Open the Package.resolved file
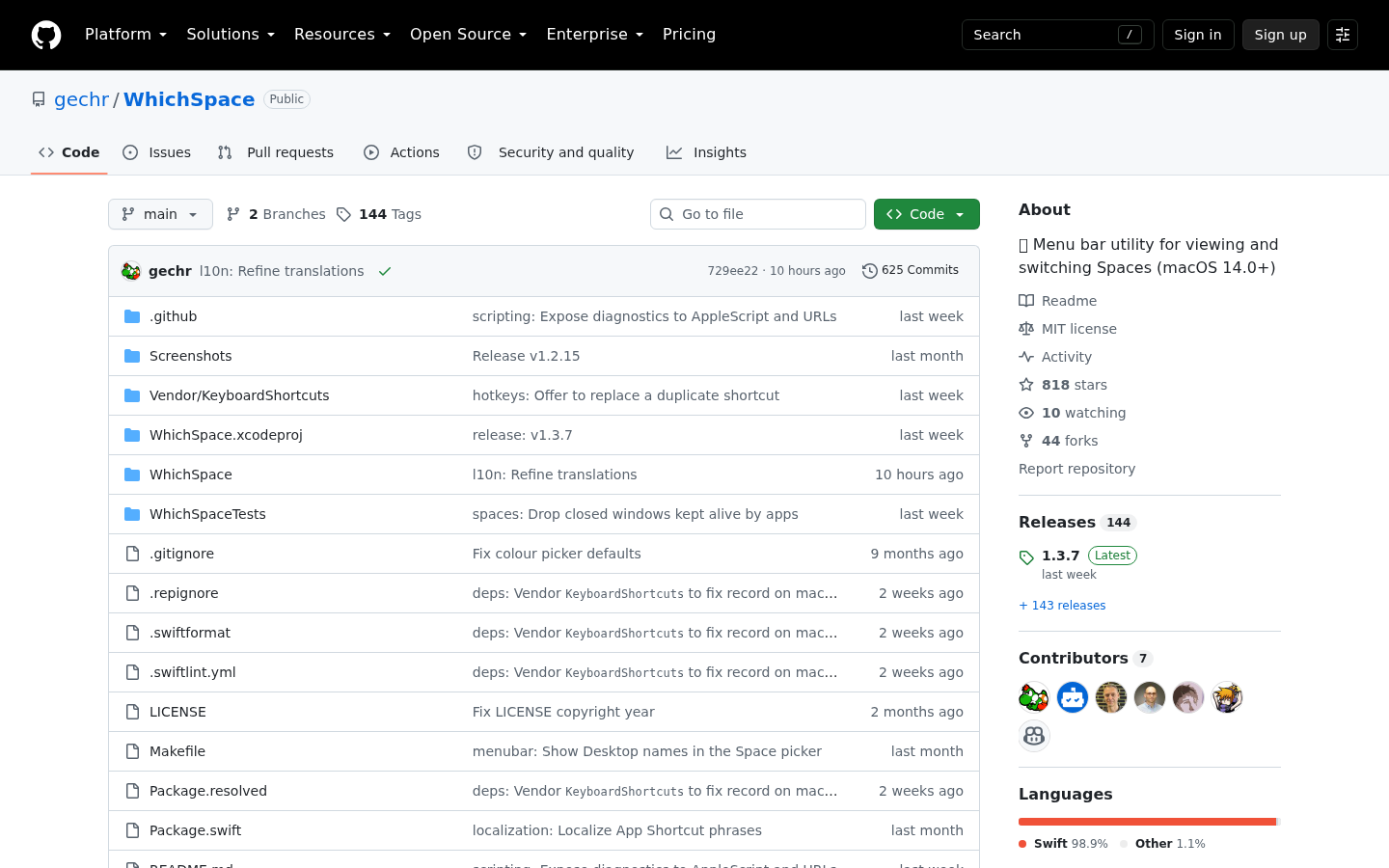1389x868 pixels. coord(208,791)
